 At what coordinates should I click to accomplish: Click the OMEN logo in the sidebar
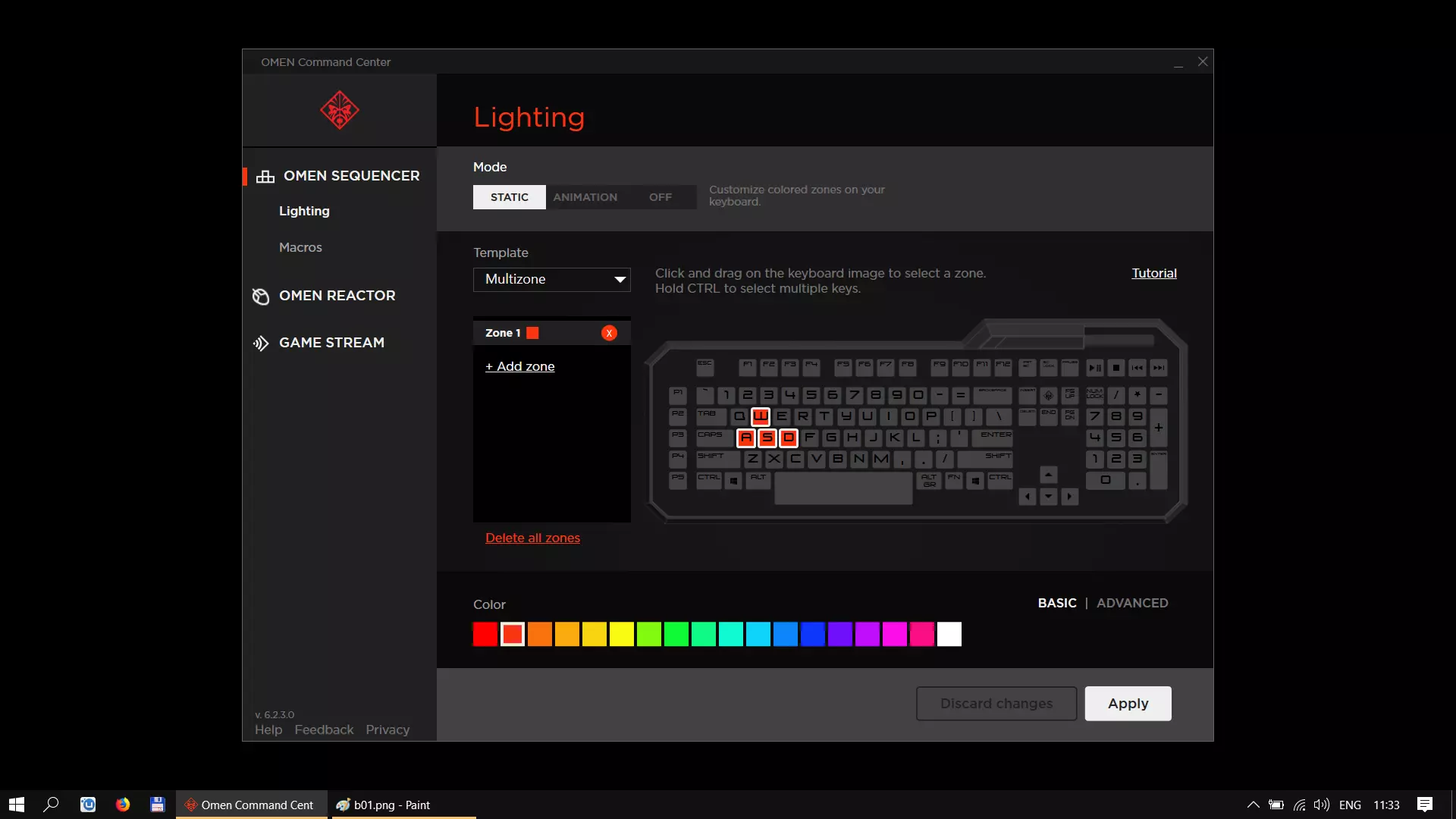(x=339, y=111)
